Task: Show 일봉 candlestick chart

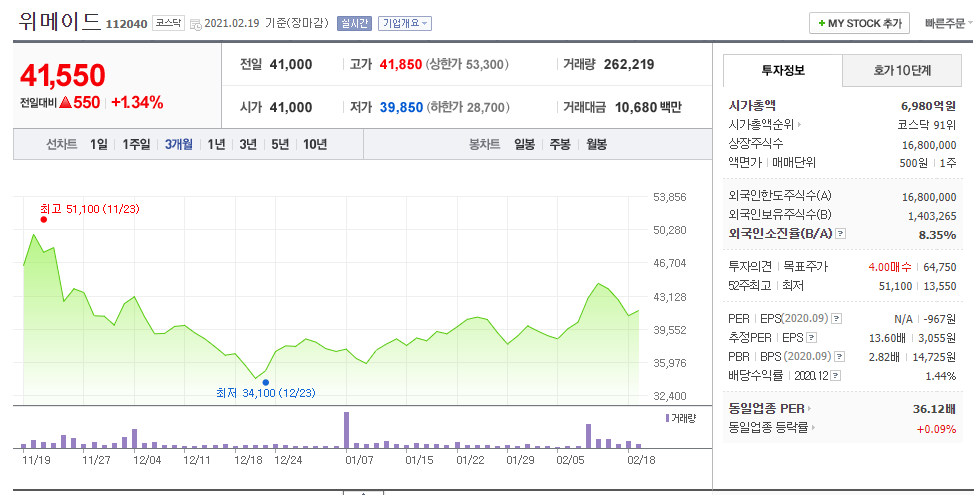Action: 524,144
